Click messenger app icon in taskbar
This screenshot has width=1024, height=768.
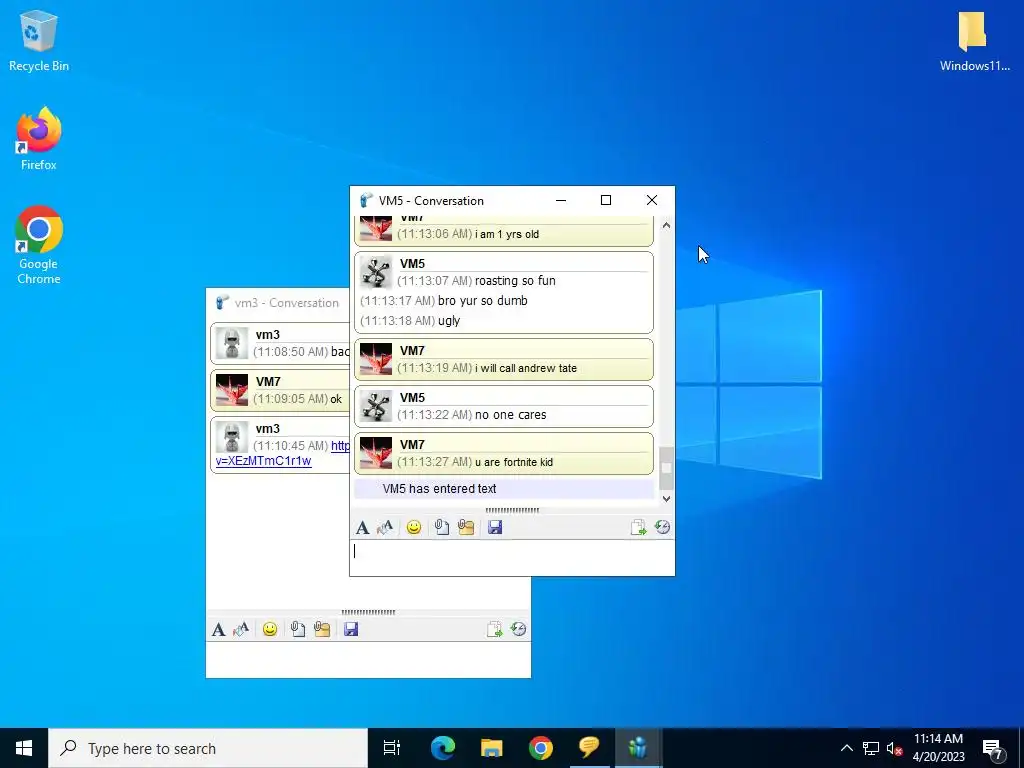pos(638,747)
